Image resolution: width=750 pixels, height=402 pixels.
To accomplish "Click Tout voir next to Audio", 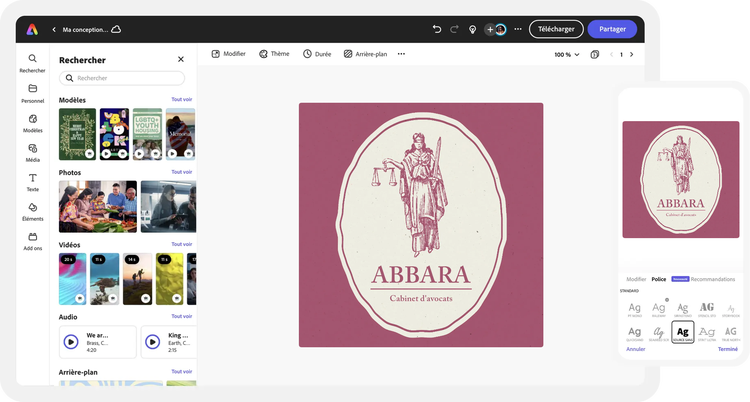I will 182,316.
